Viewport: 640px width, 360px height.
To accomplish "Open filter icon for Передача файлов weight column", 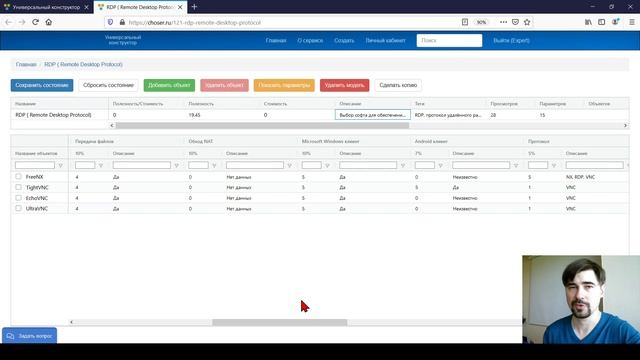I will (101, 165).
